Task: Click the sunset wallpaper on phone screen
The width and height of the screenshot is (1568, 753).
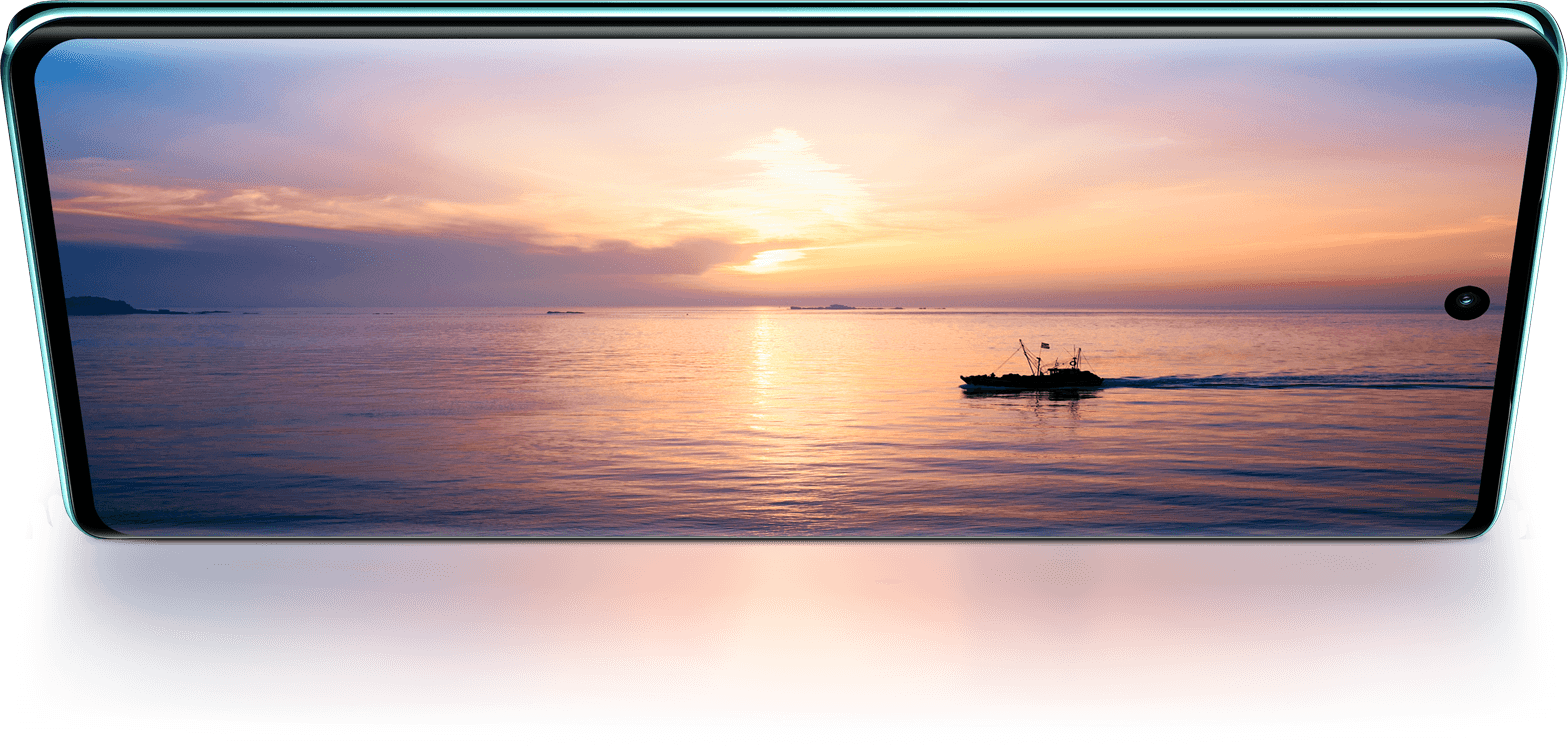Action: (600, 400)
